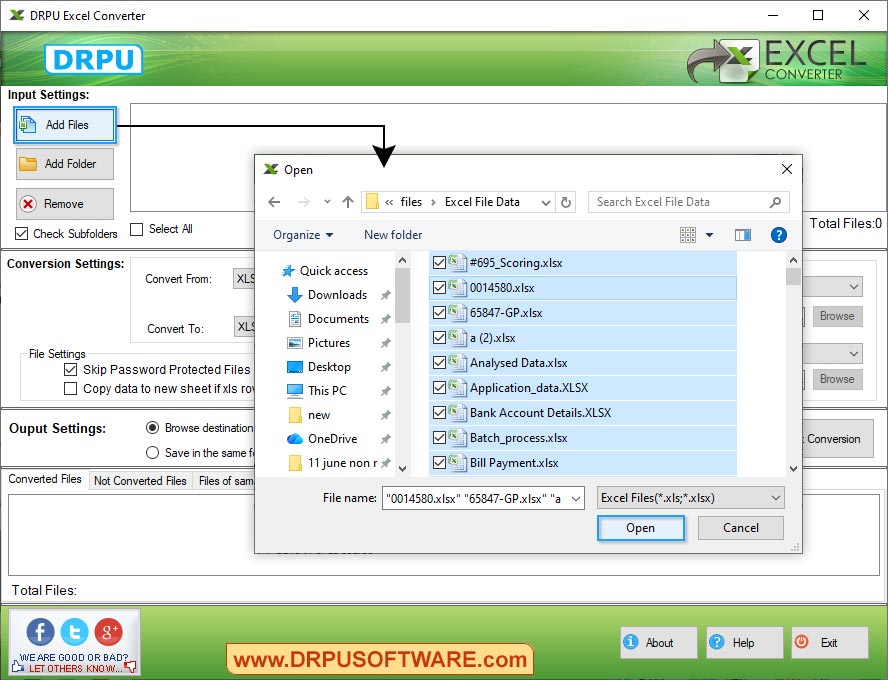
Task: Click the Help question mark in Open dialog
Action: 779,234
